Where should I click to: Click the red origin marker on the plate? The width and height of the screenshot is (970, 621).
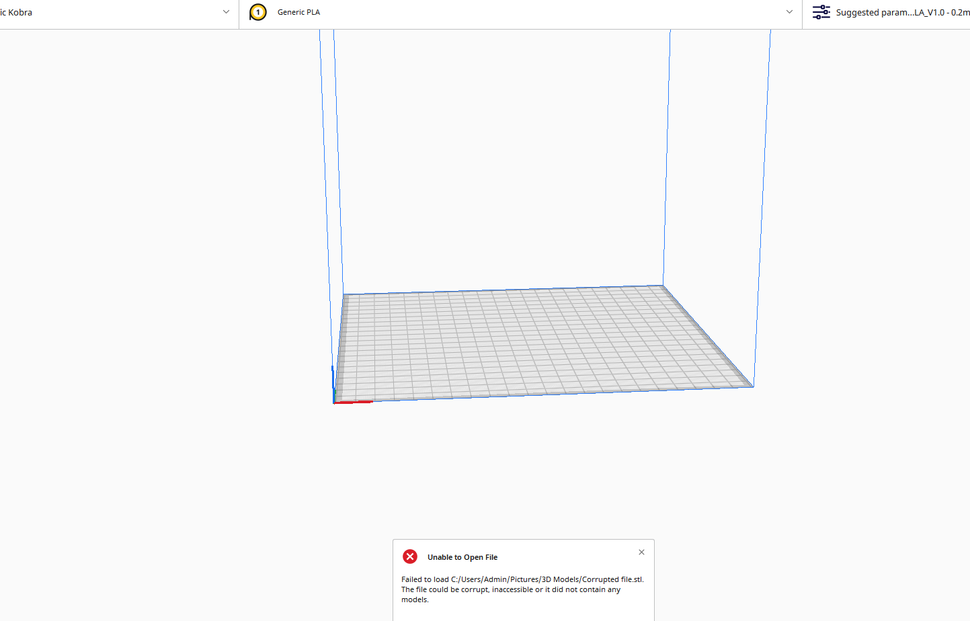pos(352,401)
